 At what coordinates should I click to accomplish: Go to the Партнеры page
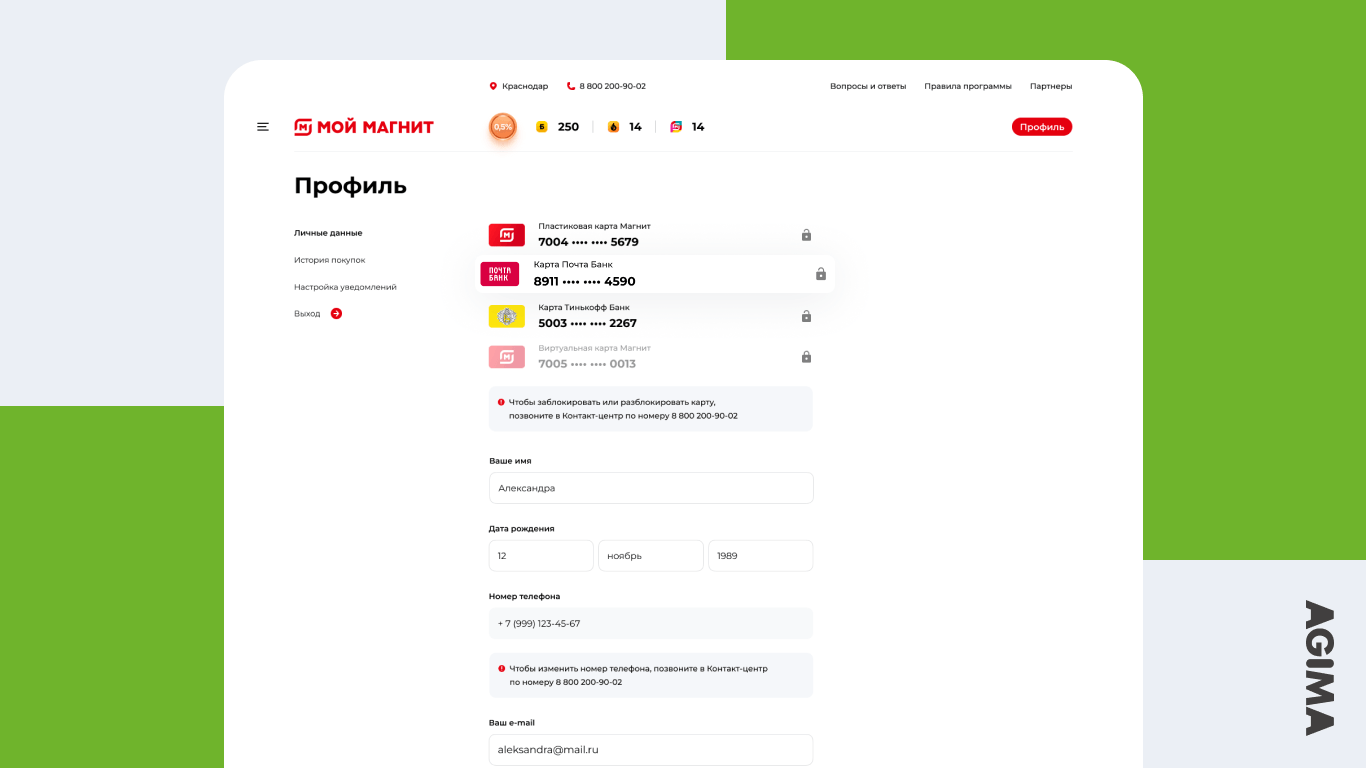[1051, 86]
